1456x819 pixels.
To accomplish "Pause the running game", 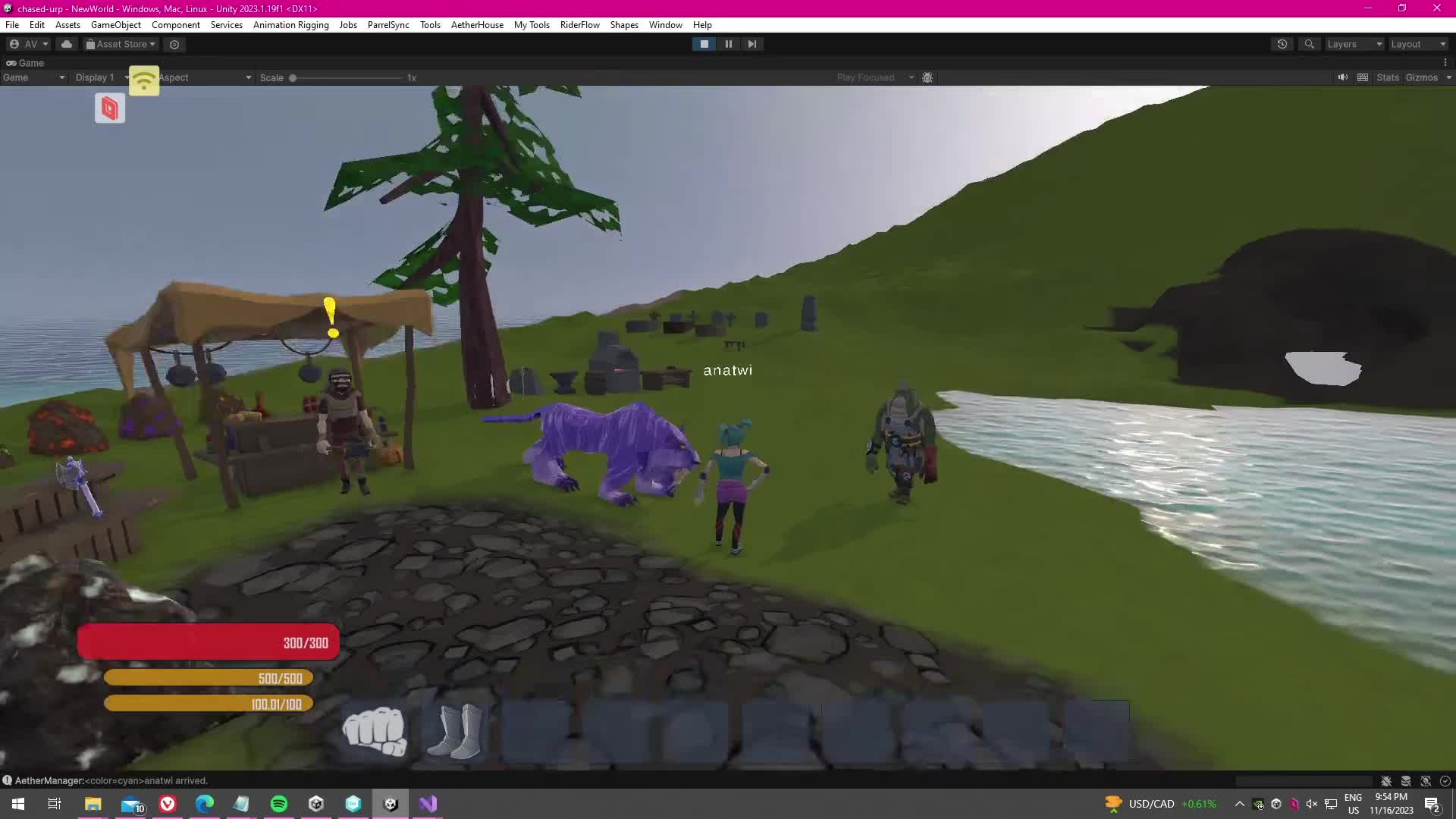I will coord(728,44).
